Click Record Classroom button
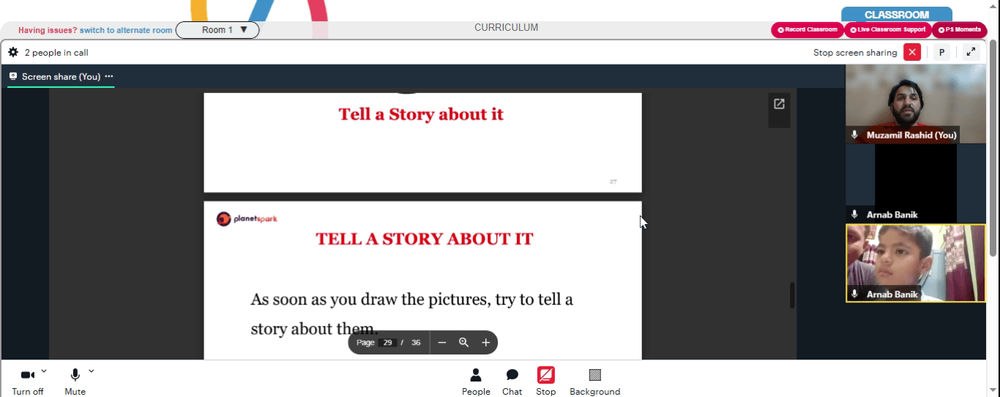Viewport: 1000px width, 397px height. pyautogui.click(x=807, y=30)
